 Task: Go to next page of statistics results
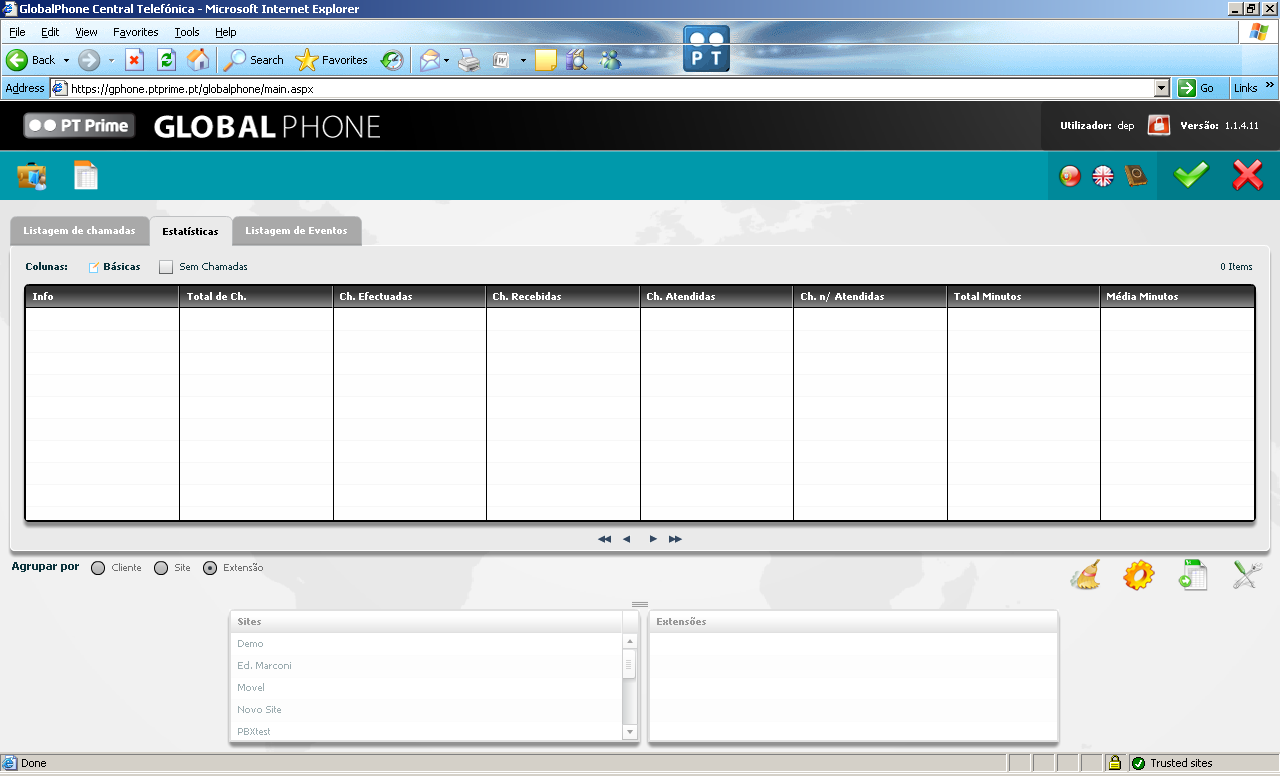coord(653,539)
